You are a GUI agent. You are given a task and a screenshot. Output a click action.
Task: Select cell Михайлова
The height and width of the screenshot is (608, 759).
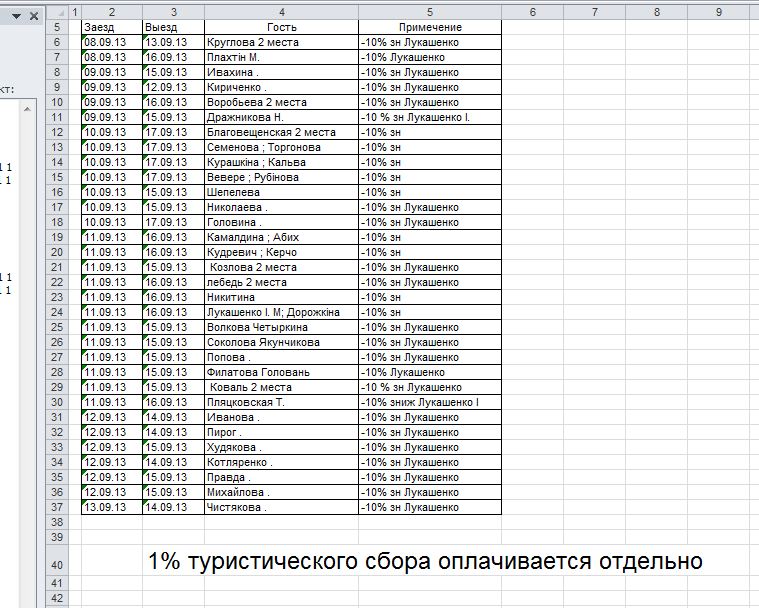pyautogui.click(x=282, y=492)
